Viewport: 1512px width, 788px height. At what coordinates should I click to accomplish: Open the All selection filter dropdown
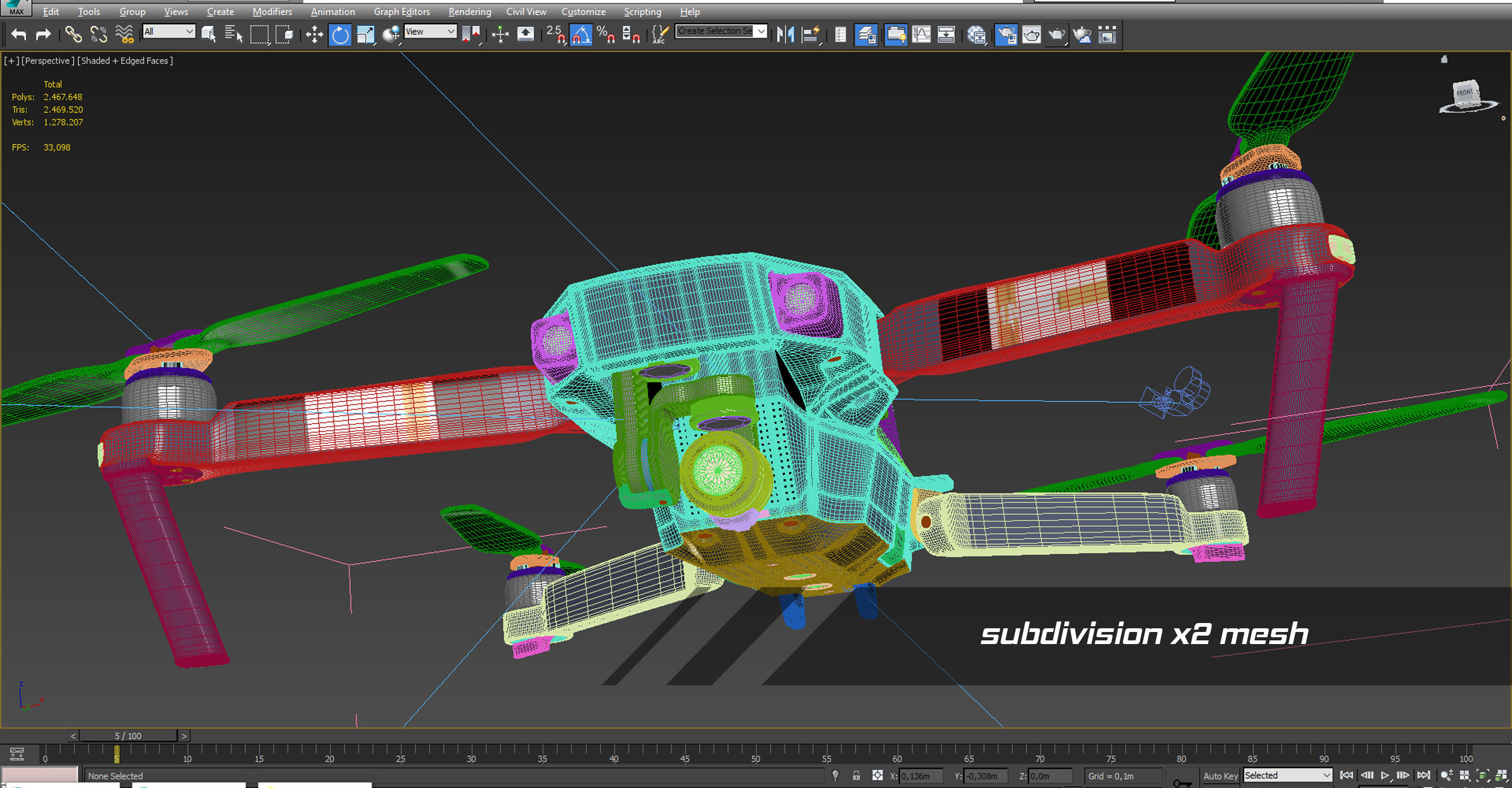(x=169, y=31)
